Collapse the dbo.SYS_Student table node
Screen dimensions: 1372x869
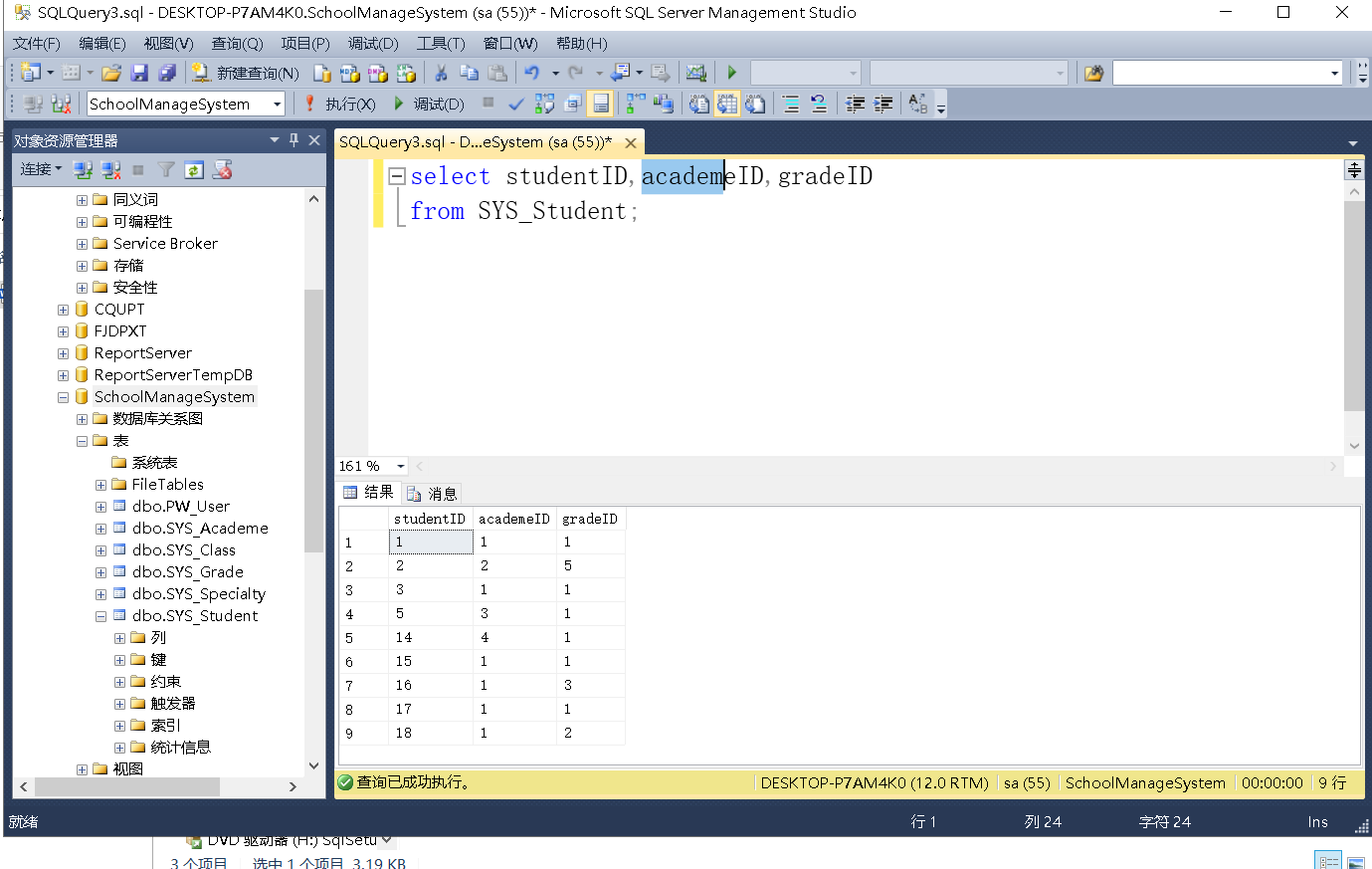[100, 616]
